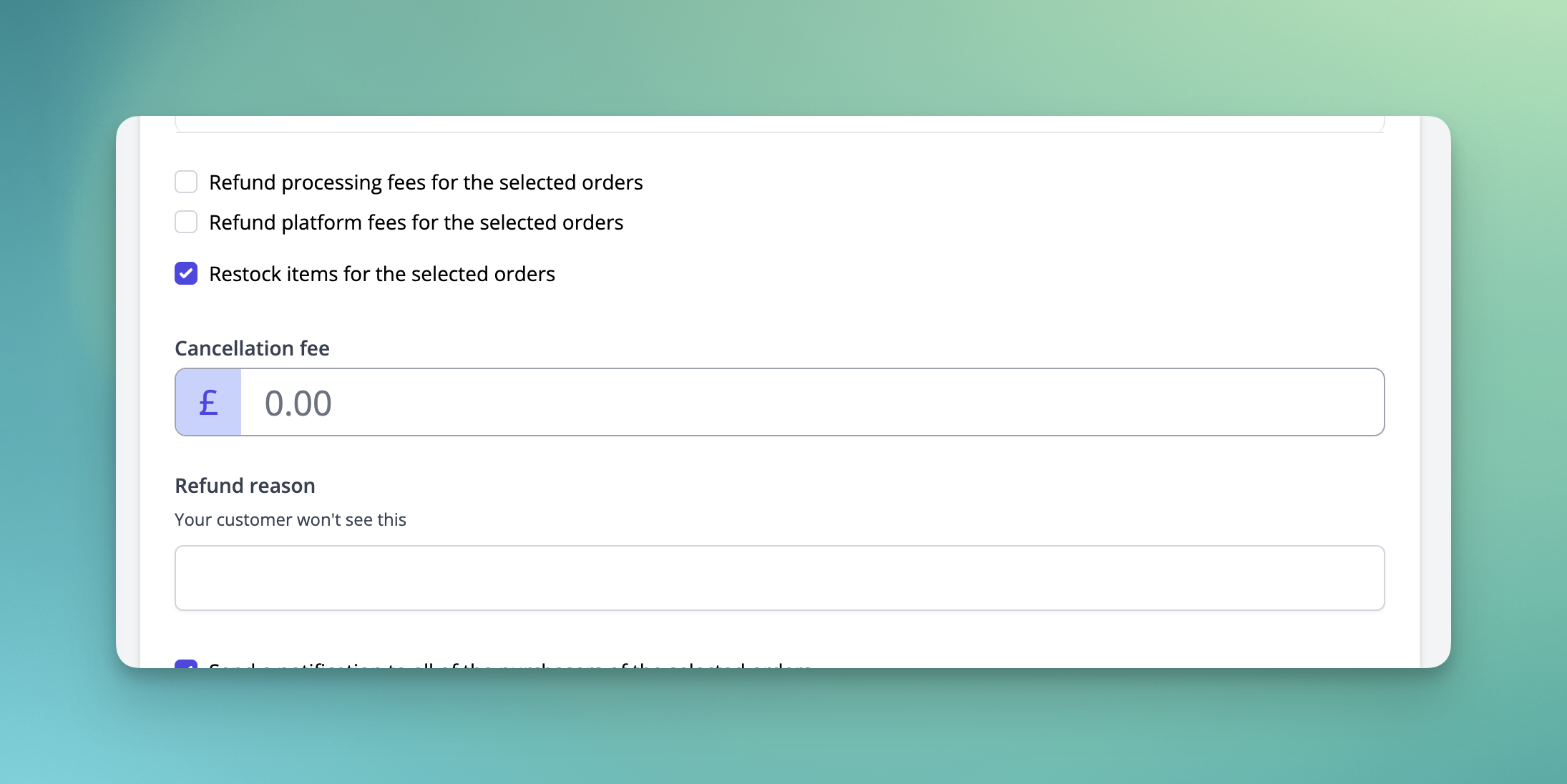Click the checkmark icon beside Restock items
Screen dimensions: 1567x784
point(186,274)
